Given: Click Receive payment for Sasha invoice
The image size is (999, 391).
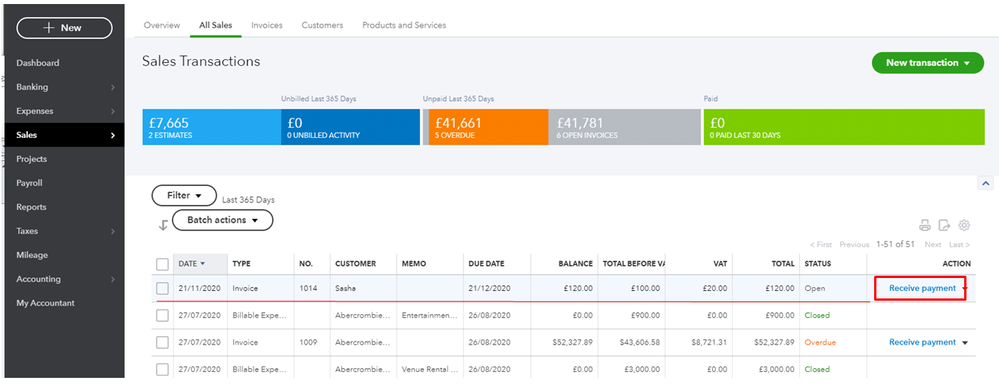Looking at the screenshot, I should [923, 288].
